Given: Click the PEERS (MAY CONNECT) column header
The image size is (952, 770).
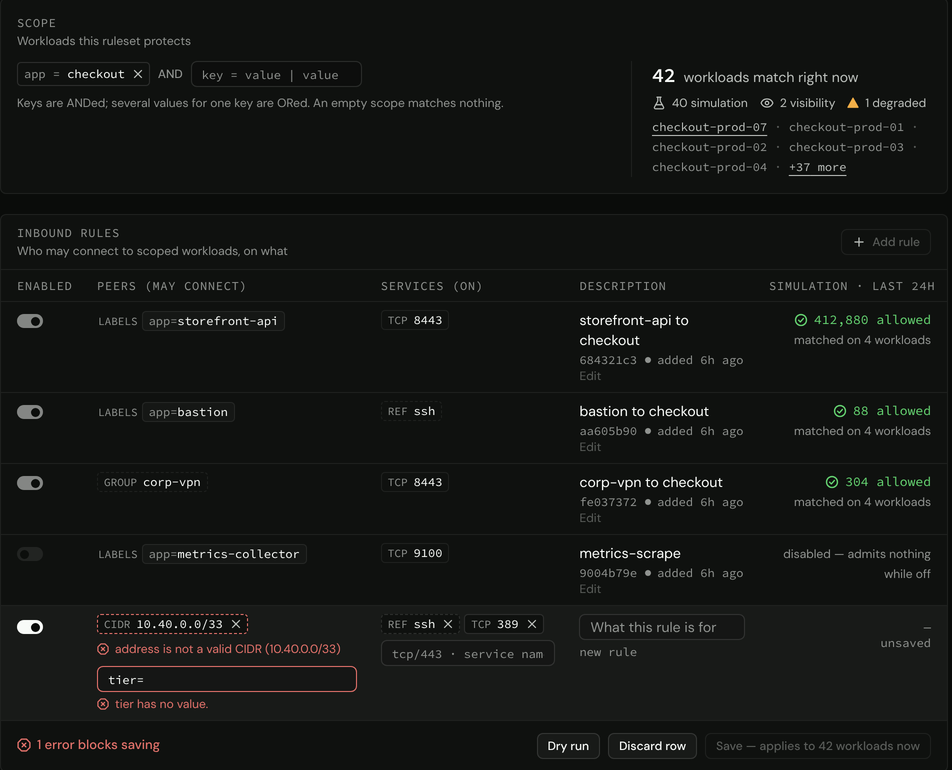Looking at the screenshot, I should tap(172, 287).
